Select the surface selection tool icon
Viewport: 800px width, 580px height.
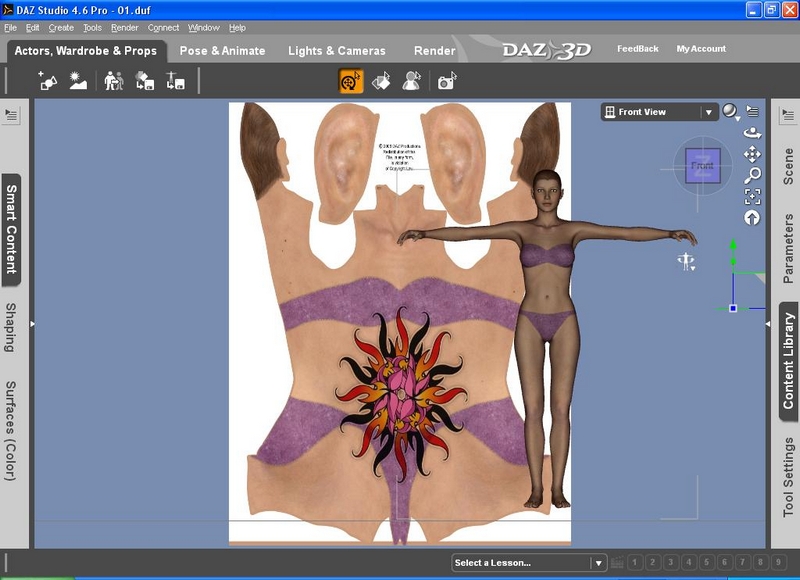[381, 81]
